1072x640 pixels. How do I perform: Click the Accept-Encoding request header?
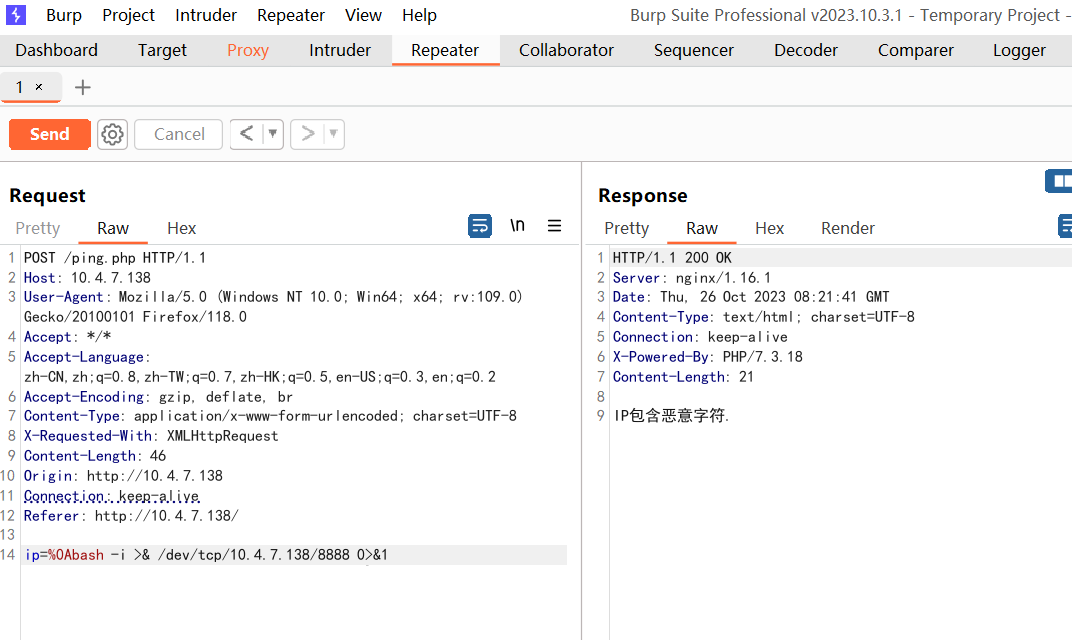point(158,397)
